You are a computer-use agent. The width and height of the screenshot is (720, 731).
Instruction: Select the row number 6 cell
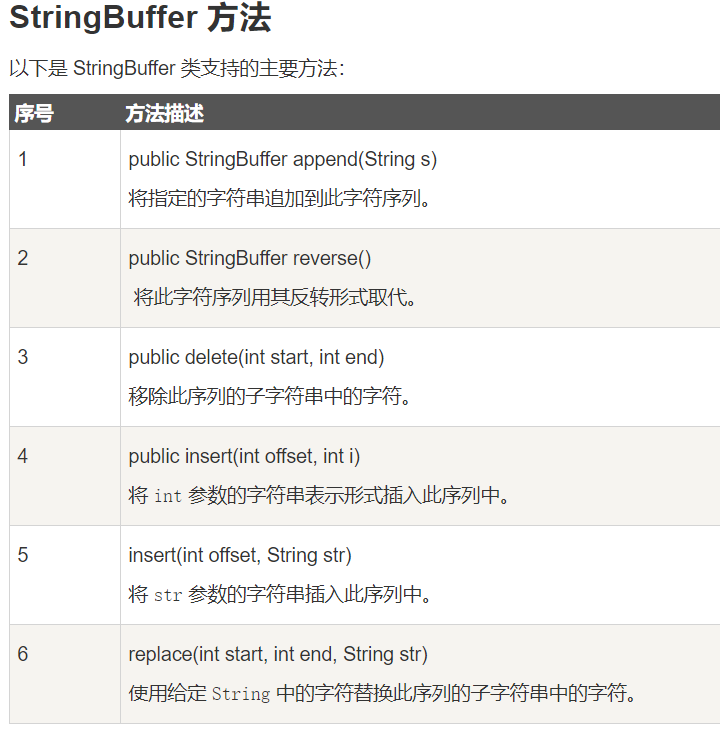coord(23,654)
